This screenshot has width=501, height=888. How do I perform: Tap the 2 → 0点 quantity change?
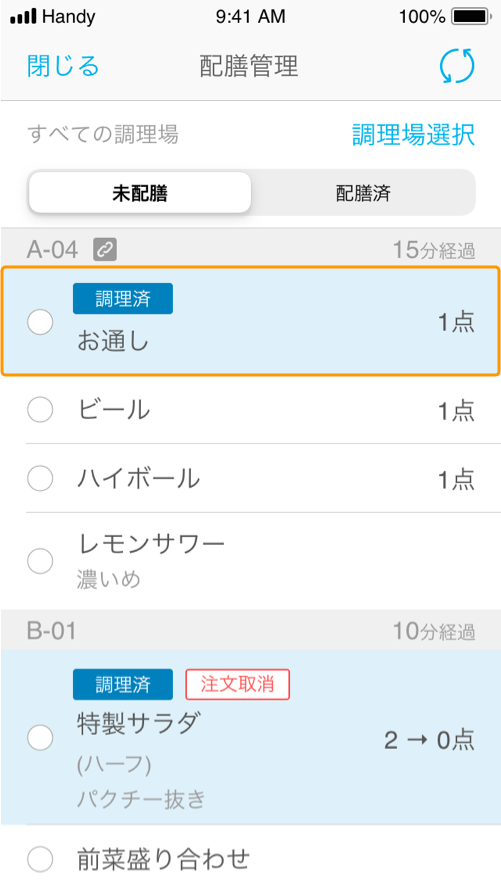[429, 740]
